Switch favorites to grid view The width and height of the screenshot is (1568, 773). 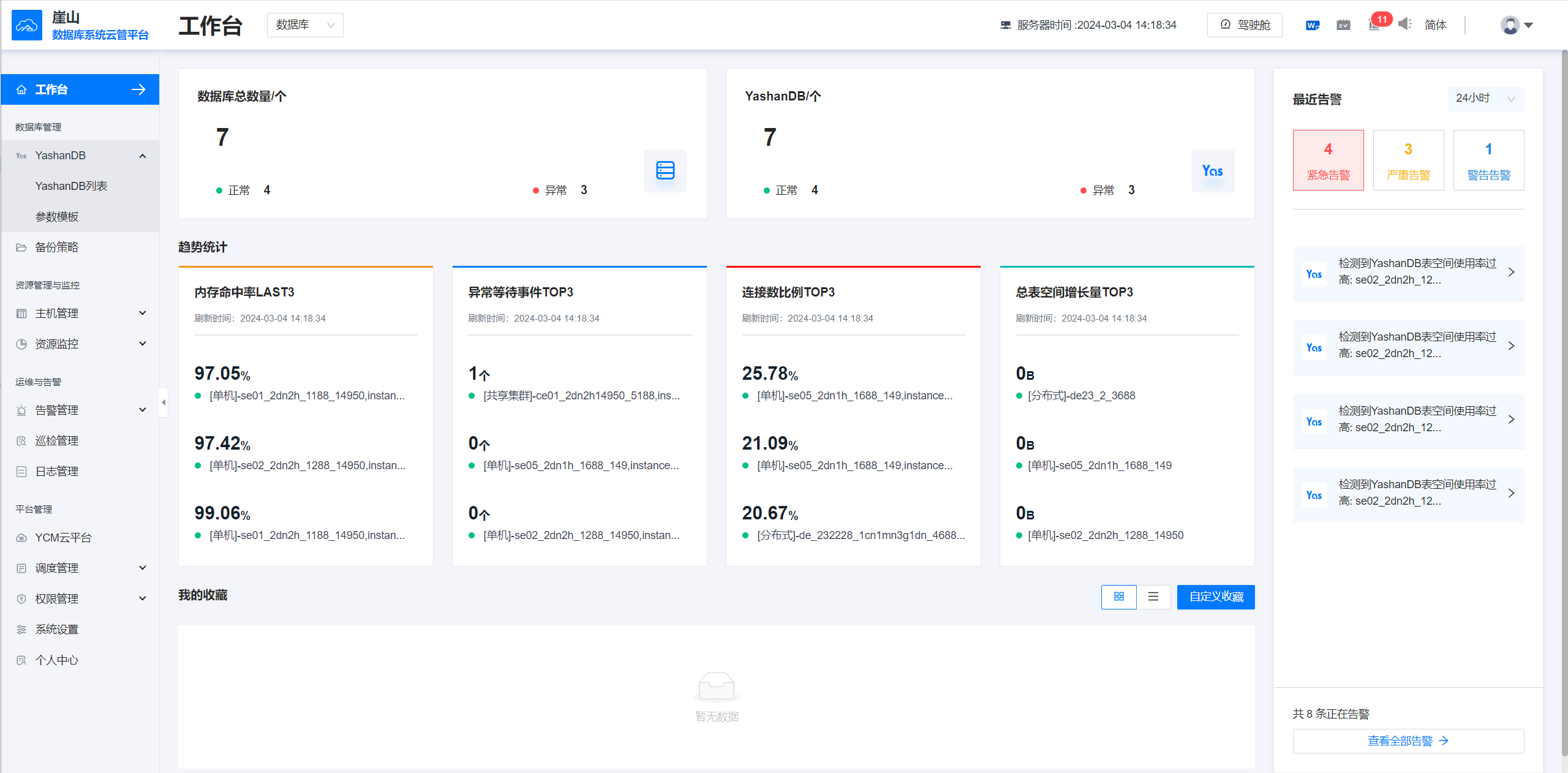(1118, 597)
